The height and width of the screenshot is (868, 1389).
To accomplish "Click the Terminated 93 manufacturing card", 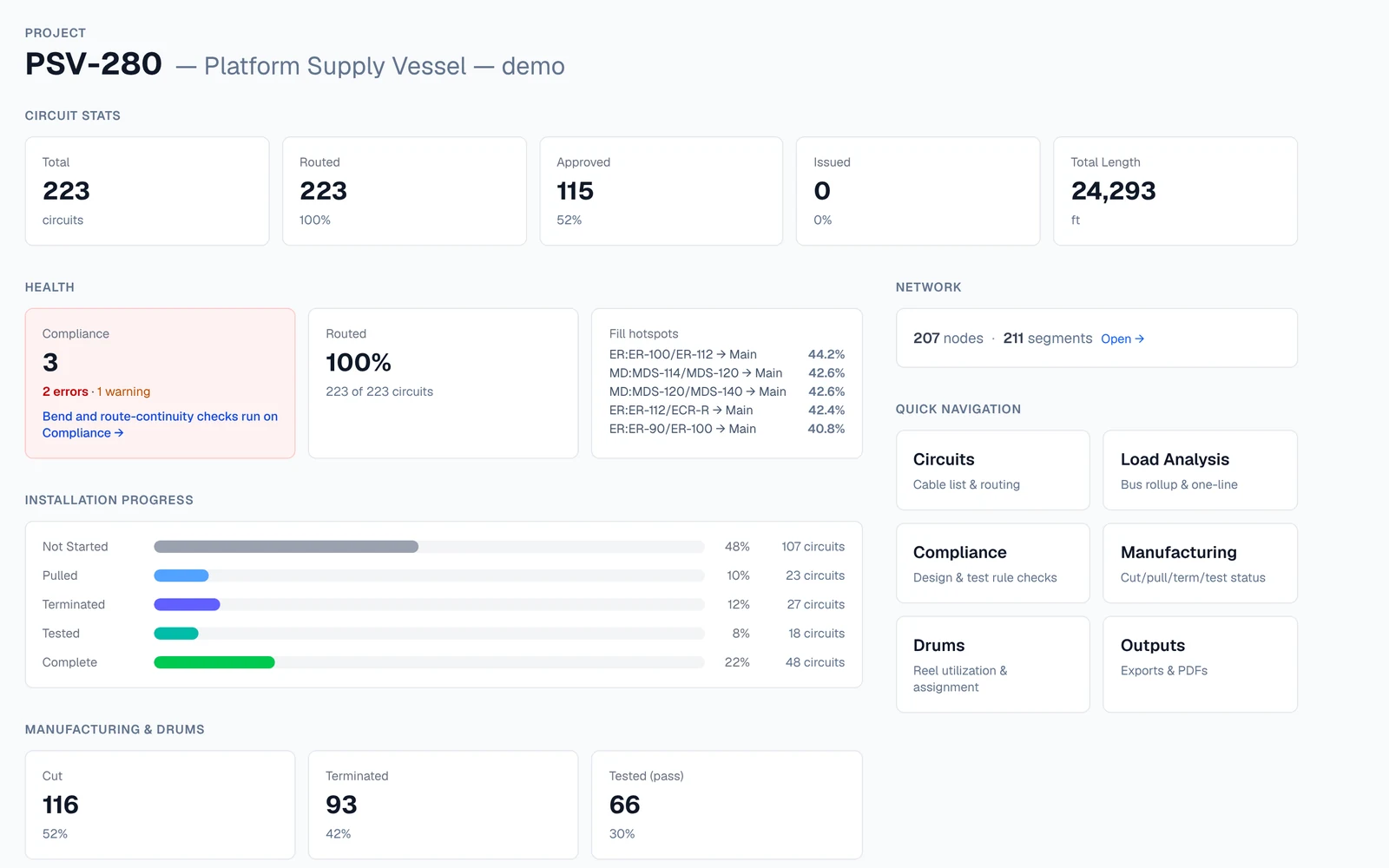I will pos(443,805).
